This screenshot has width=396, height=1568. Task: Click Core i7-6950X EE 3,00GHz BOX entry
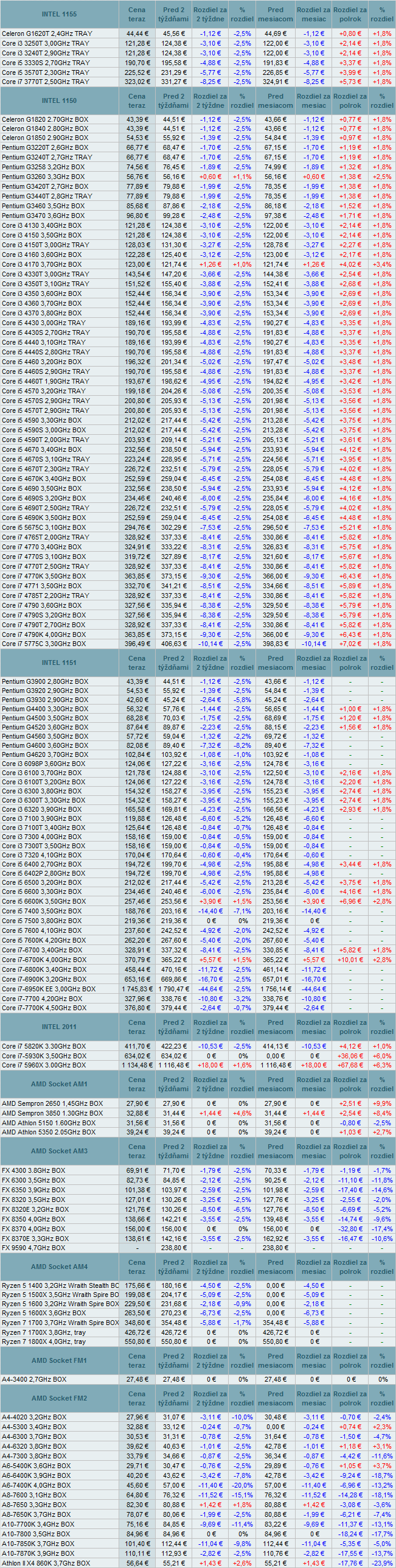click(x=49, y=989)
